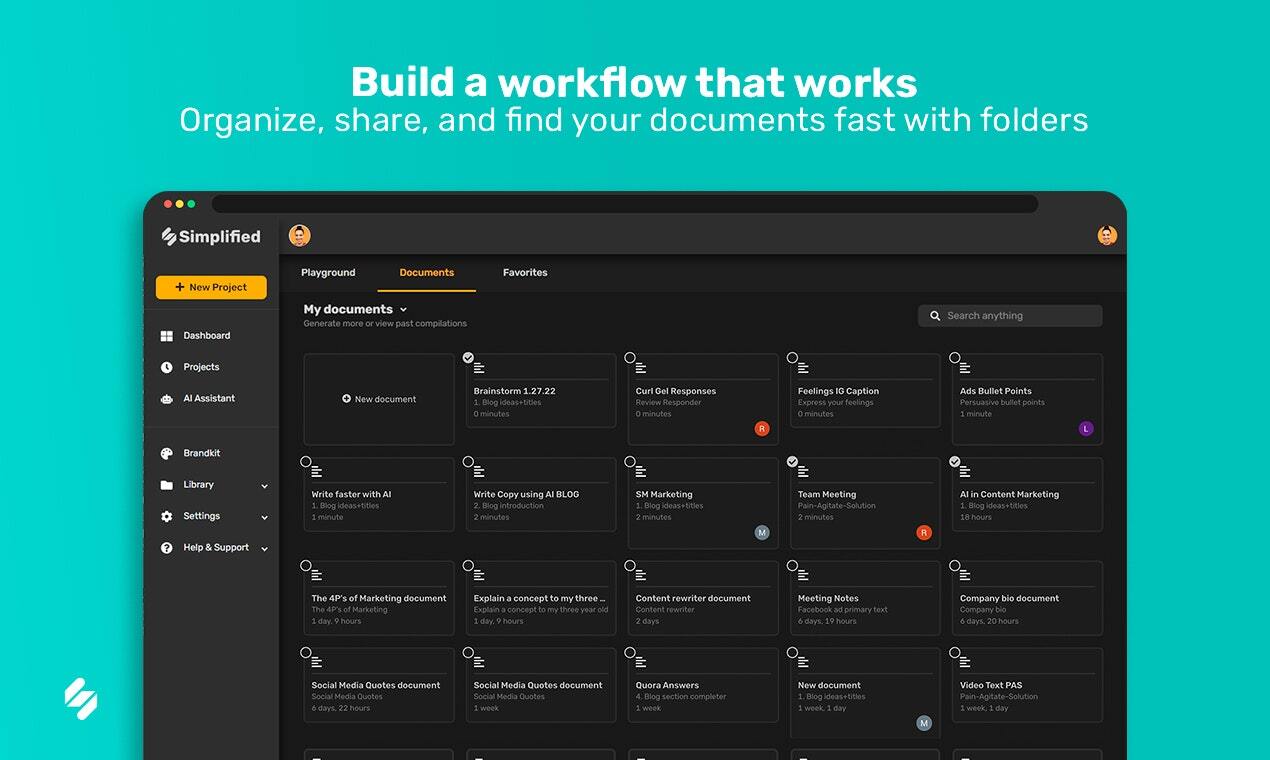Click the Library folder icon
The image size is (1270, 760).
(167, 485)
